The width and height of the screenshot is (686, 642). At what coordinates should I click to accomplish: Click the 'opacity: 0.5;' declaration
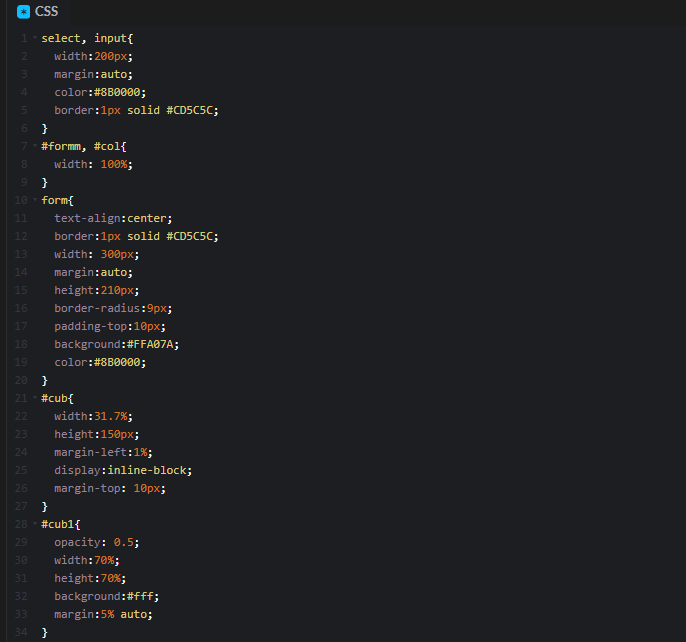[97, 542]
